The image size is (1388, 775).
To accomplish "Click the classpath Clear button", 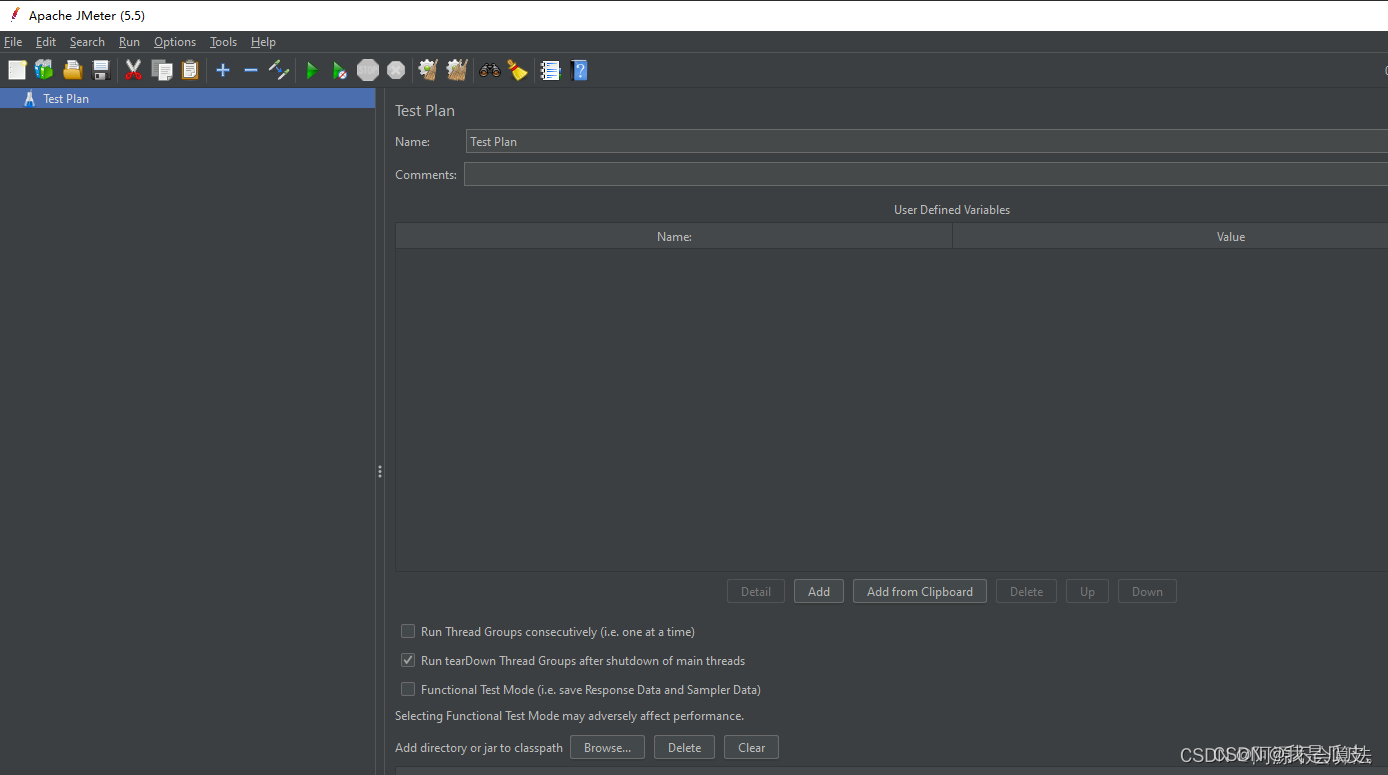I will (751, 747).
